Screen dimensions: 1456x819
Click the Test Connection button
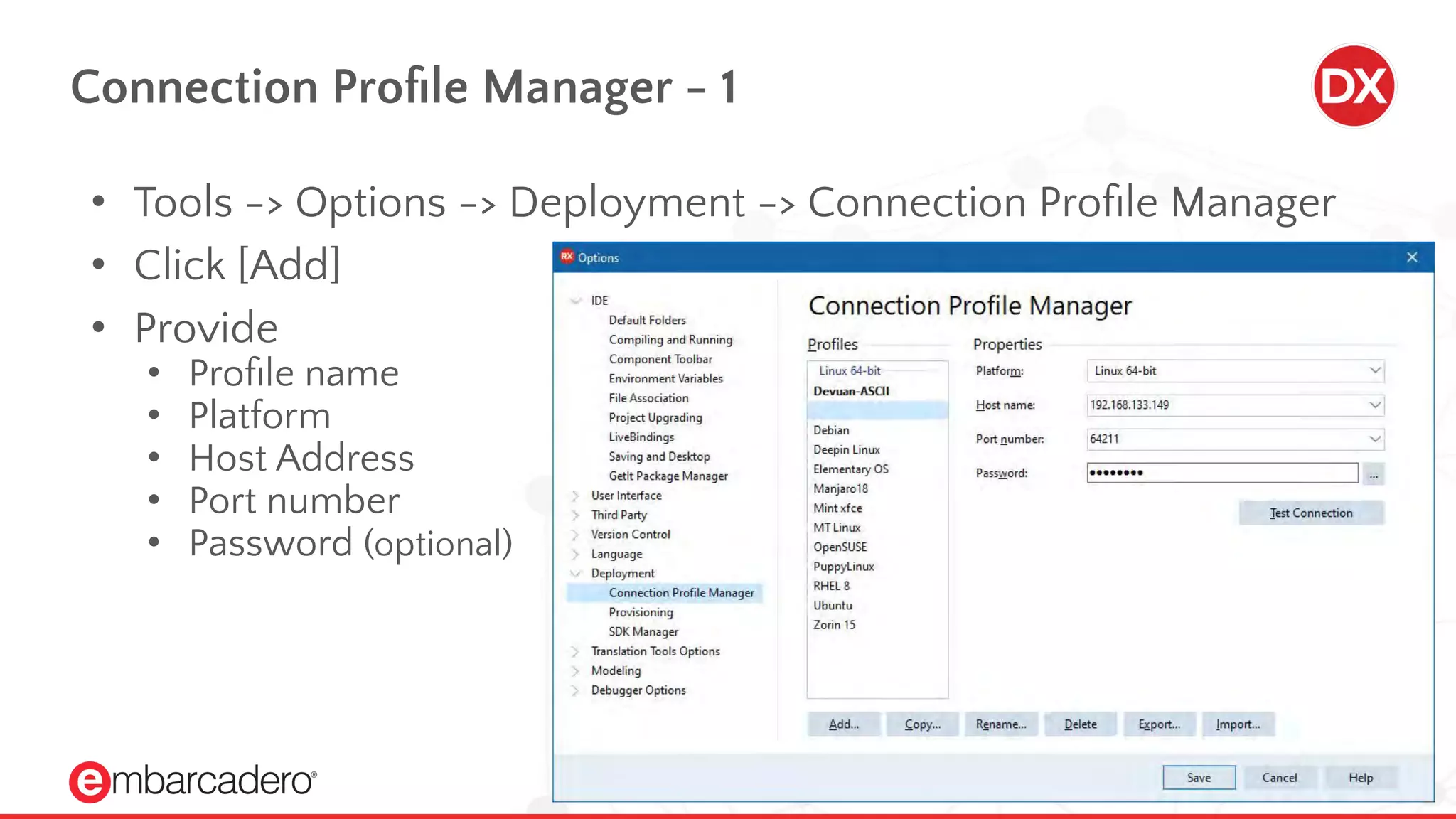tap(1311, 513)
